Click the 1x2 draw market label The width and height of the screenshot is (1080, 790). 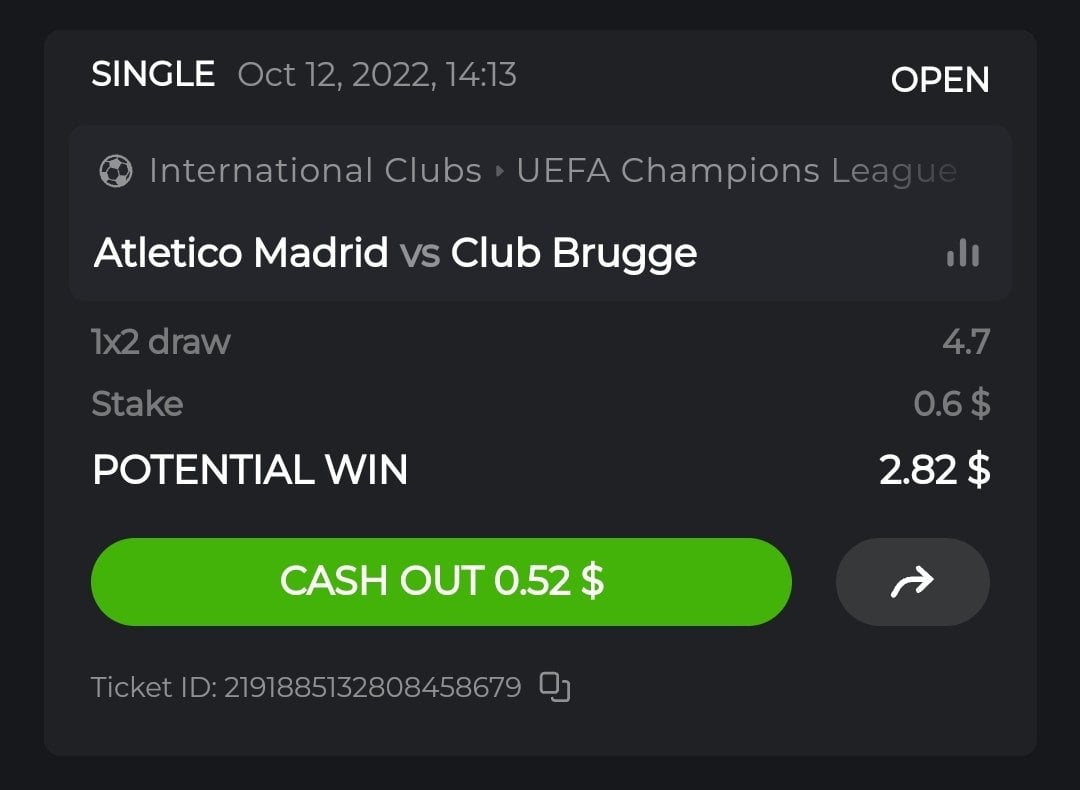click(x=161, y=342)
